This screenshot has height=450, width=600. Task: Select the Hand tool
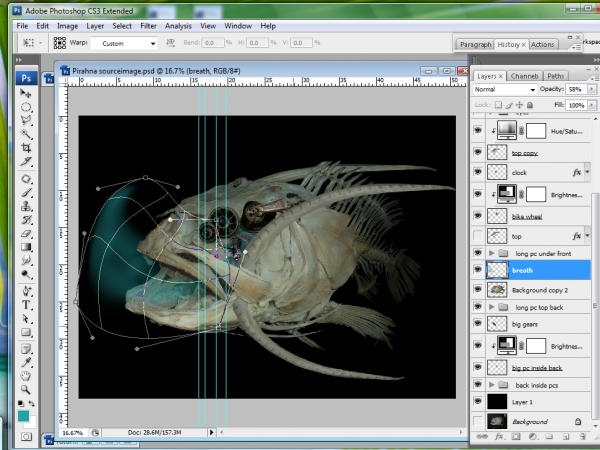pyautogui.click(x=26, y=376)
